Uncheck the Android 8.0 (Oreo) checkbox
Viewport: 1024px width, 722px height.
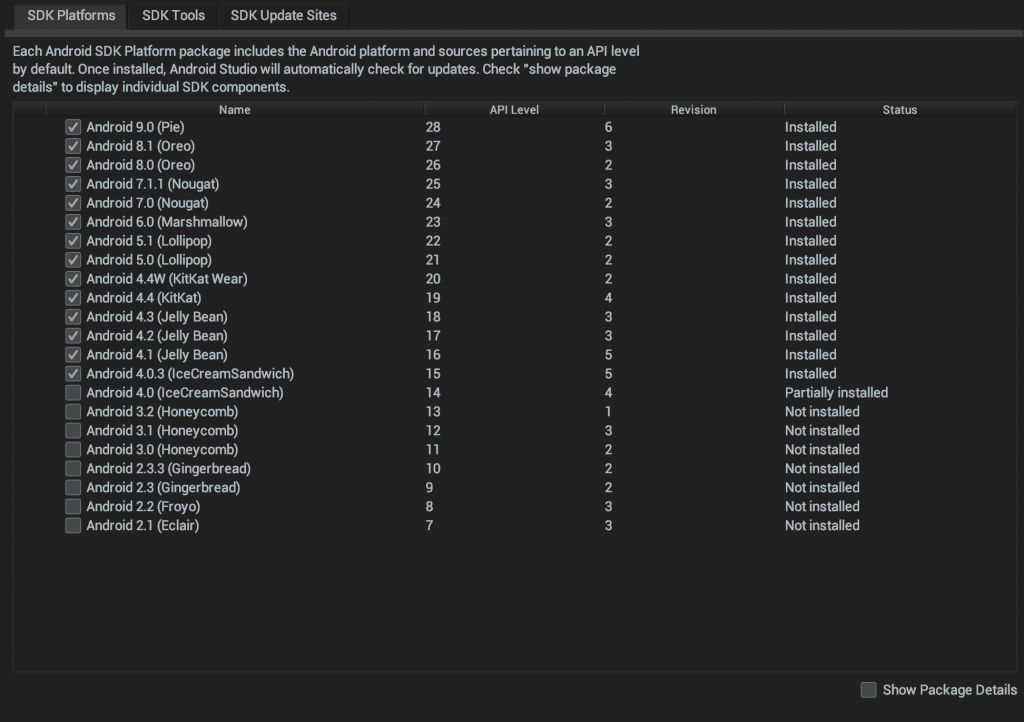pos(72,165)
